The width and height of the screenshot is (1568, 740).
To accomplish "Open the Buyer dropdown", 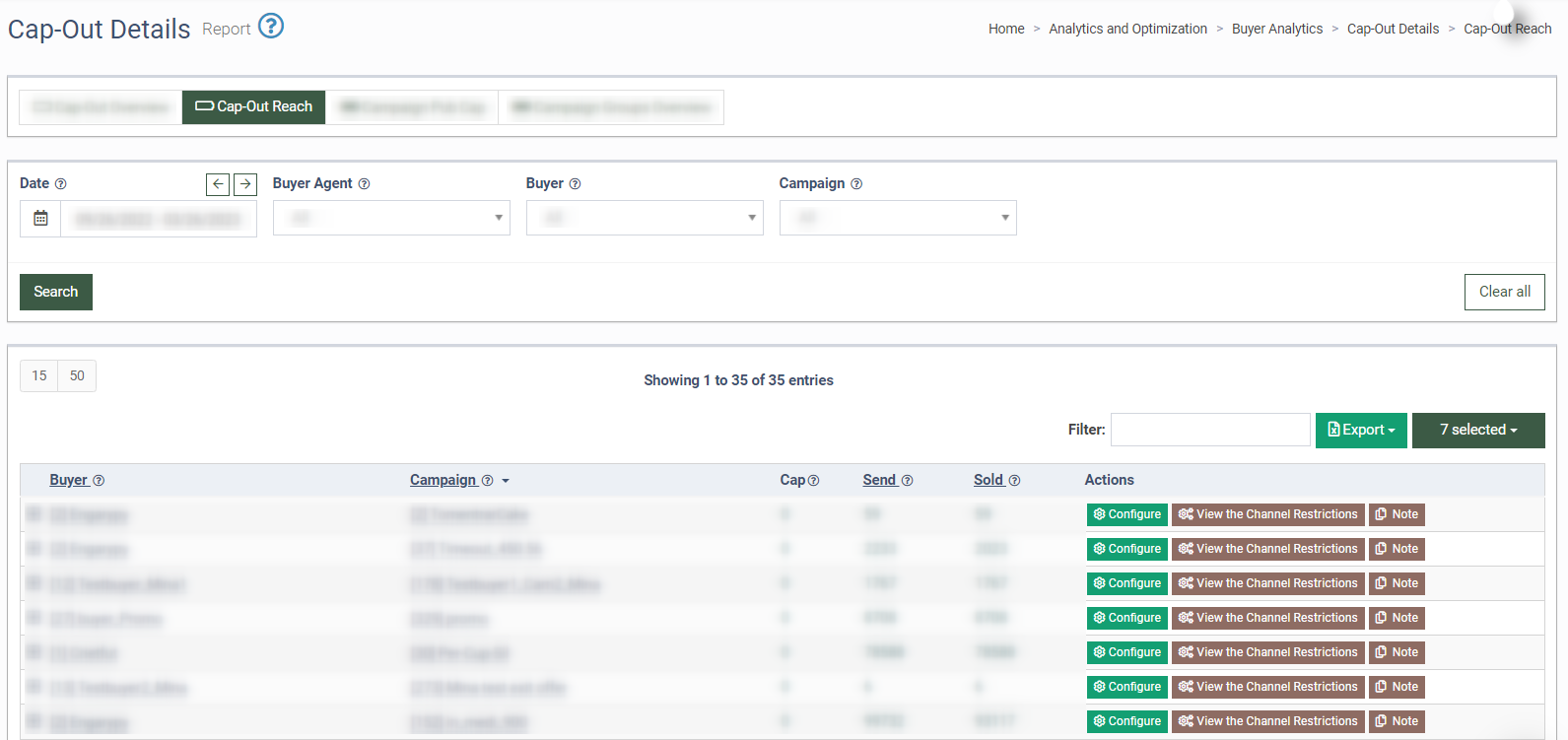I will coord(645,218).
